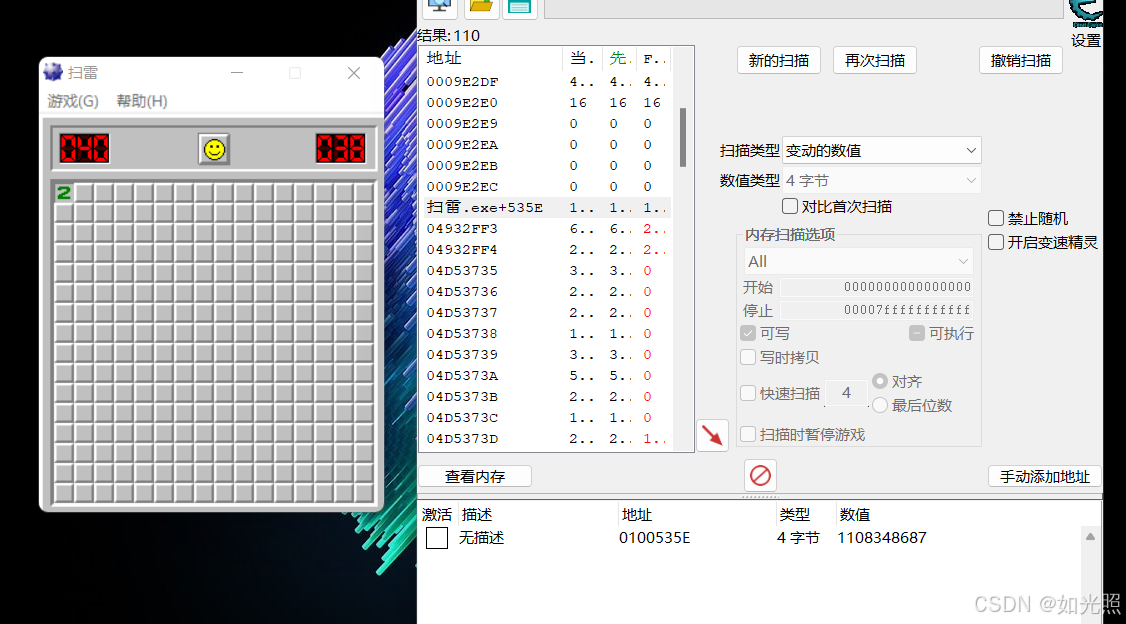This screenshot has width=1126, height=624.
Task: Click the mine counter display in Minesweeper
Action: point(84,149)
